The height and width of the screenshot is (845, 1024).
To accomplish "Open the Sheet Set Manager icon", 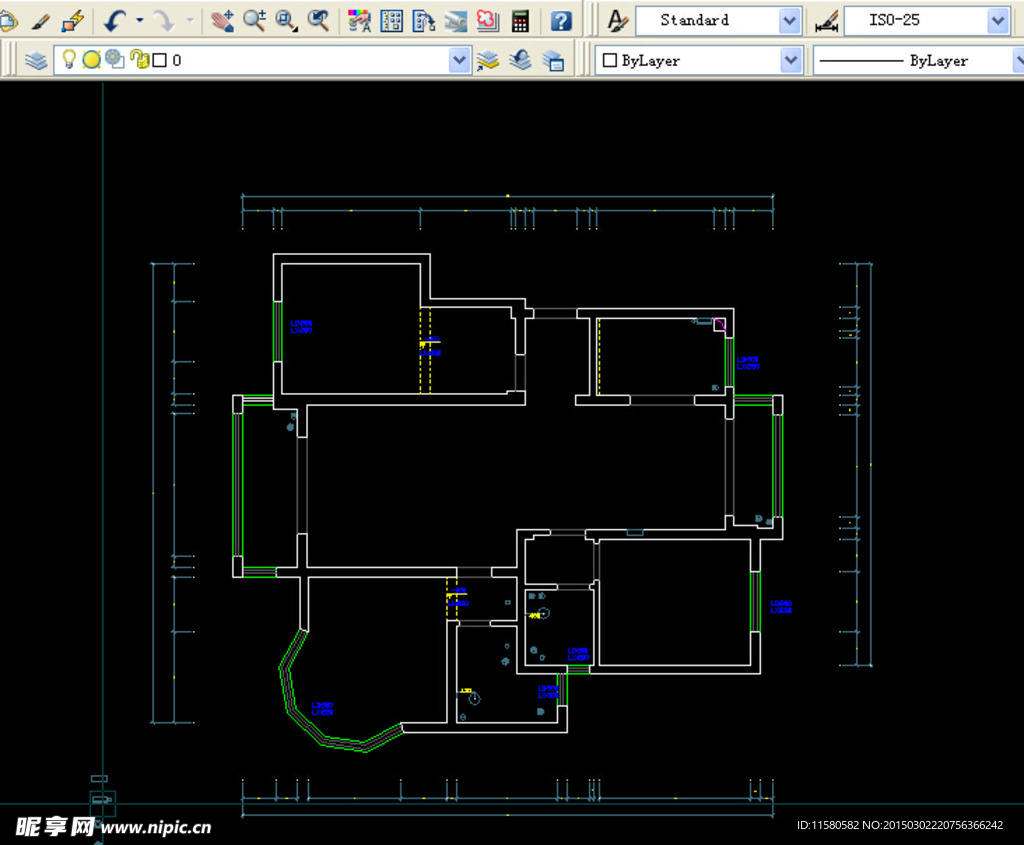I will coord(455,22).
